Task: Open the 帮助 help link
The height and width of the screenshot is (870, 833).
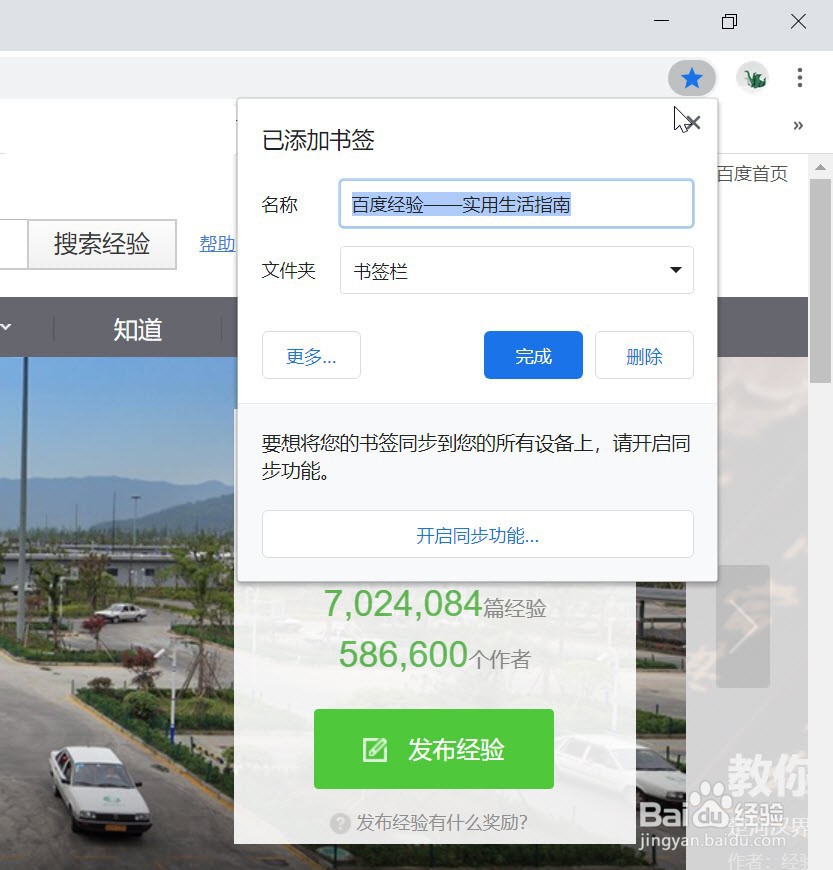Action: (x=217, y=244)
